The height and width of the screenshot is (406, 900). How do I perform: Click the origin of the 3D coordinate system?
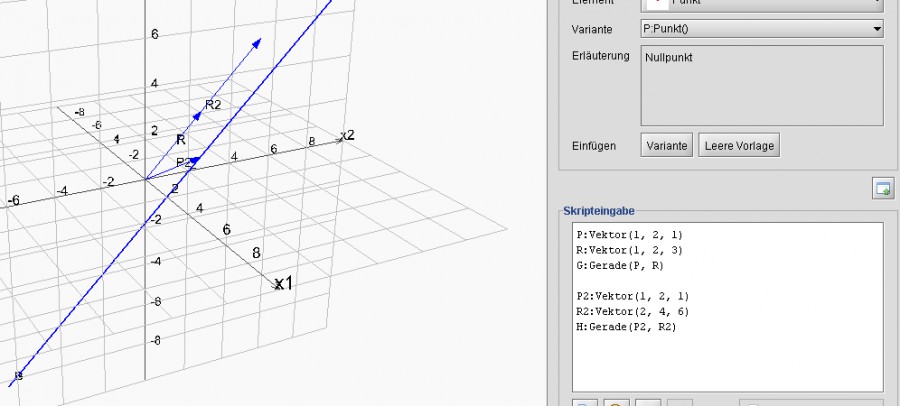tap(146, 179)
